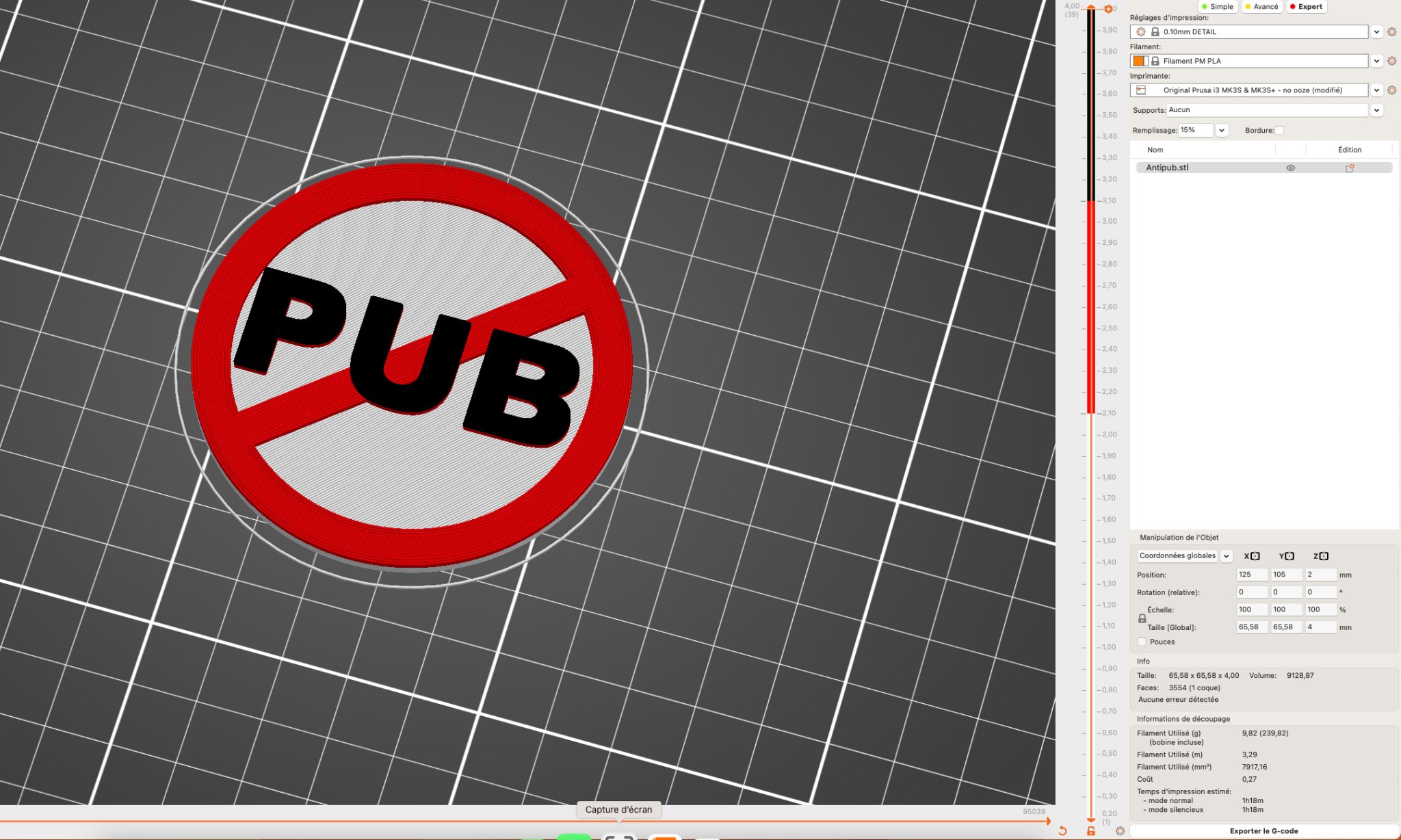Click the orange filament color swatch
The height and width of the screenshot is (840, 1401).
[x=1138, y=61]
